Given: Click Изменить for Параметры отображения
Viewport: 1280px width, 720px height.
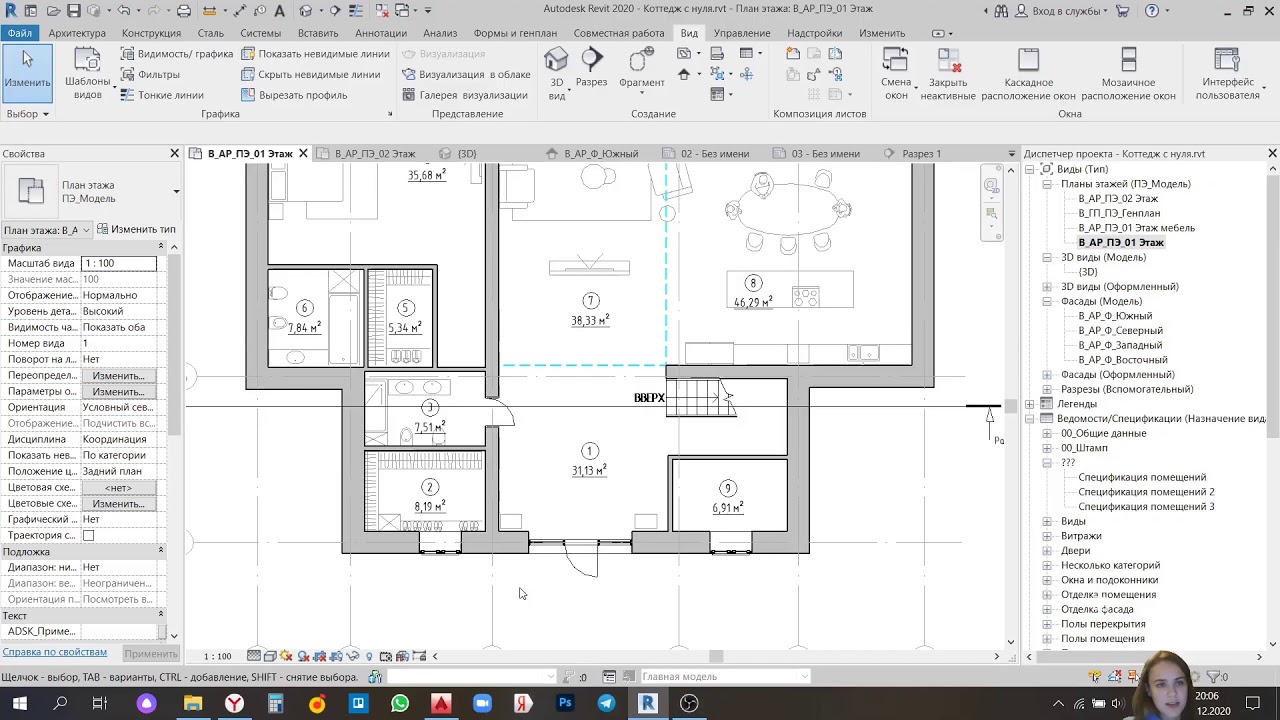Looking at the screenshot, I should point(119,391).
